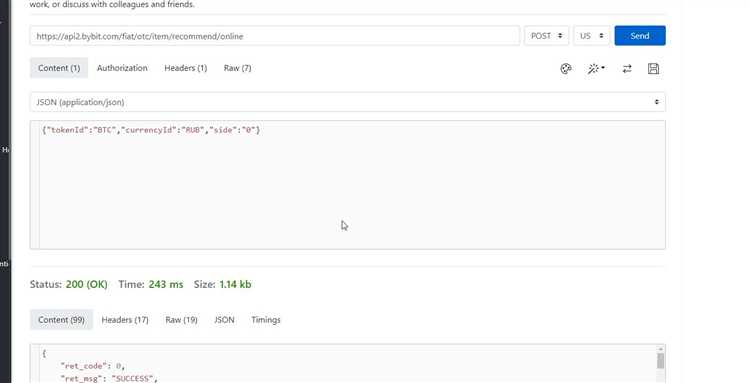Switch to the response JSON tab
The width and height of the screenshot is (750, 383).
click(224, 320)
